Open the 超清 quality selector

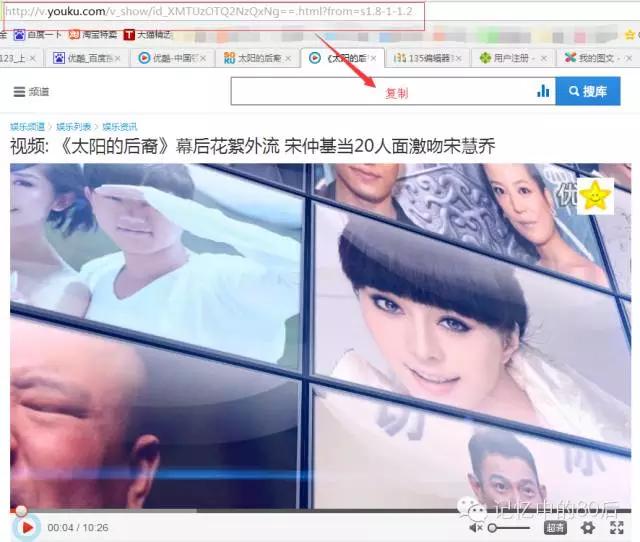555,528
